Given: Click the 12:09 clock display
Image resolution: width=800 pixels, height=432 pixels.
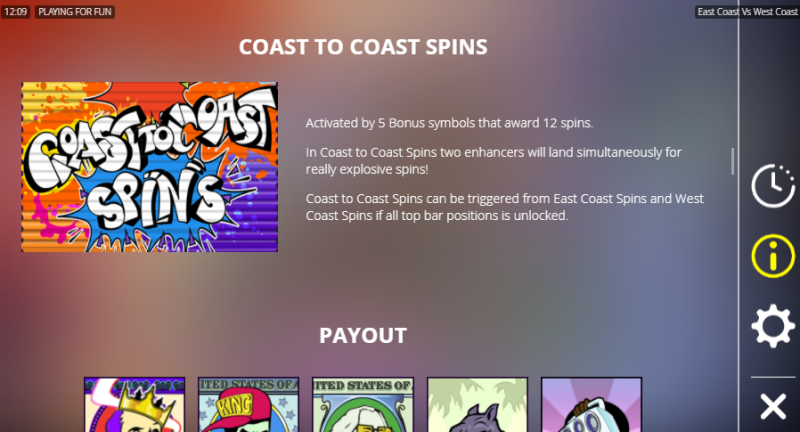Looking at the screenshot, I should pos(15,12).
